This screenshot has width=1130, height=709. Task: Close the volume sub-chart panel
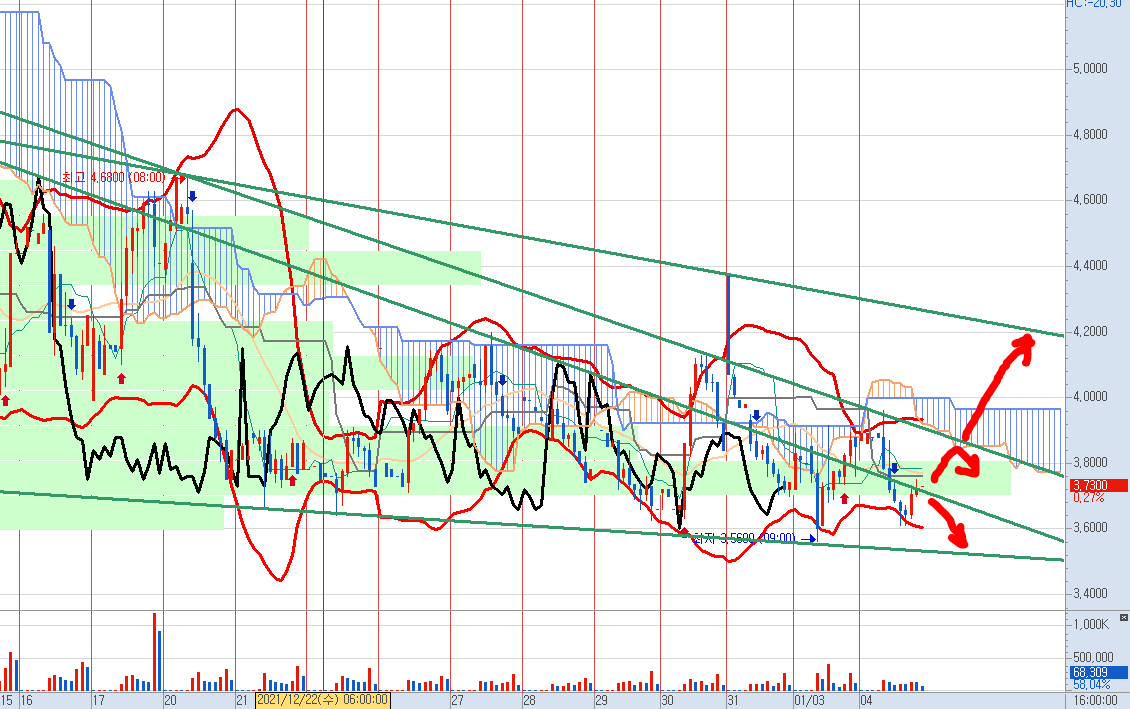point(1124,617)
